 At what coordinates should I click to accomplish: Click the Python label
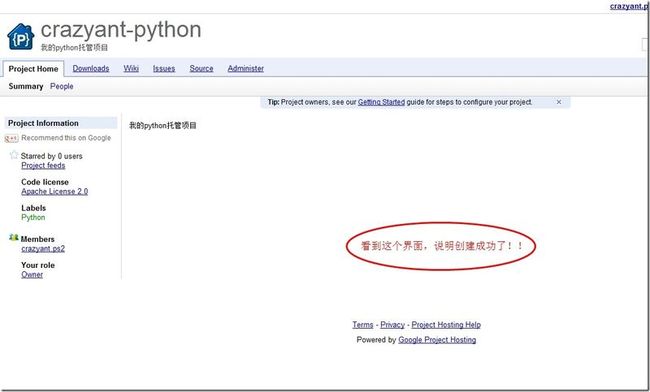[x=33, y=217]
